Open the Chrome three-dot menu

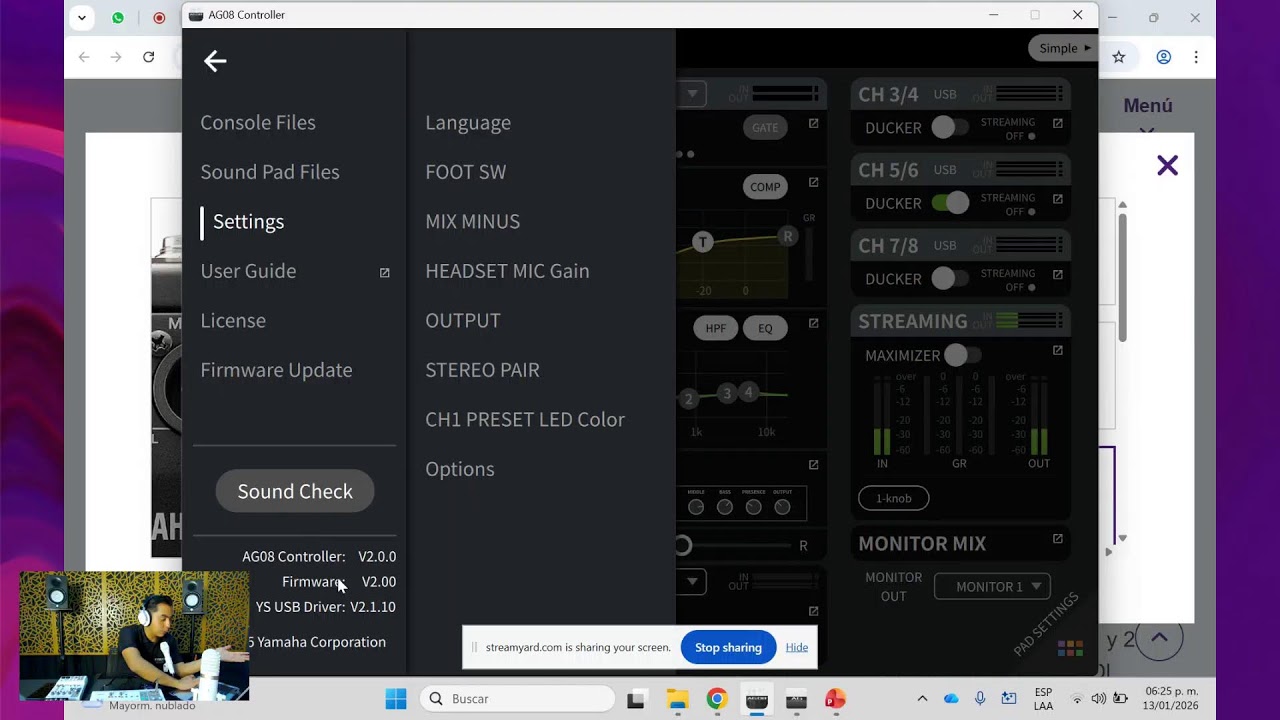click(x=1196, y=57)
